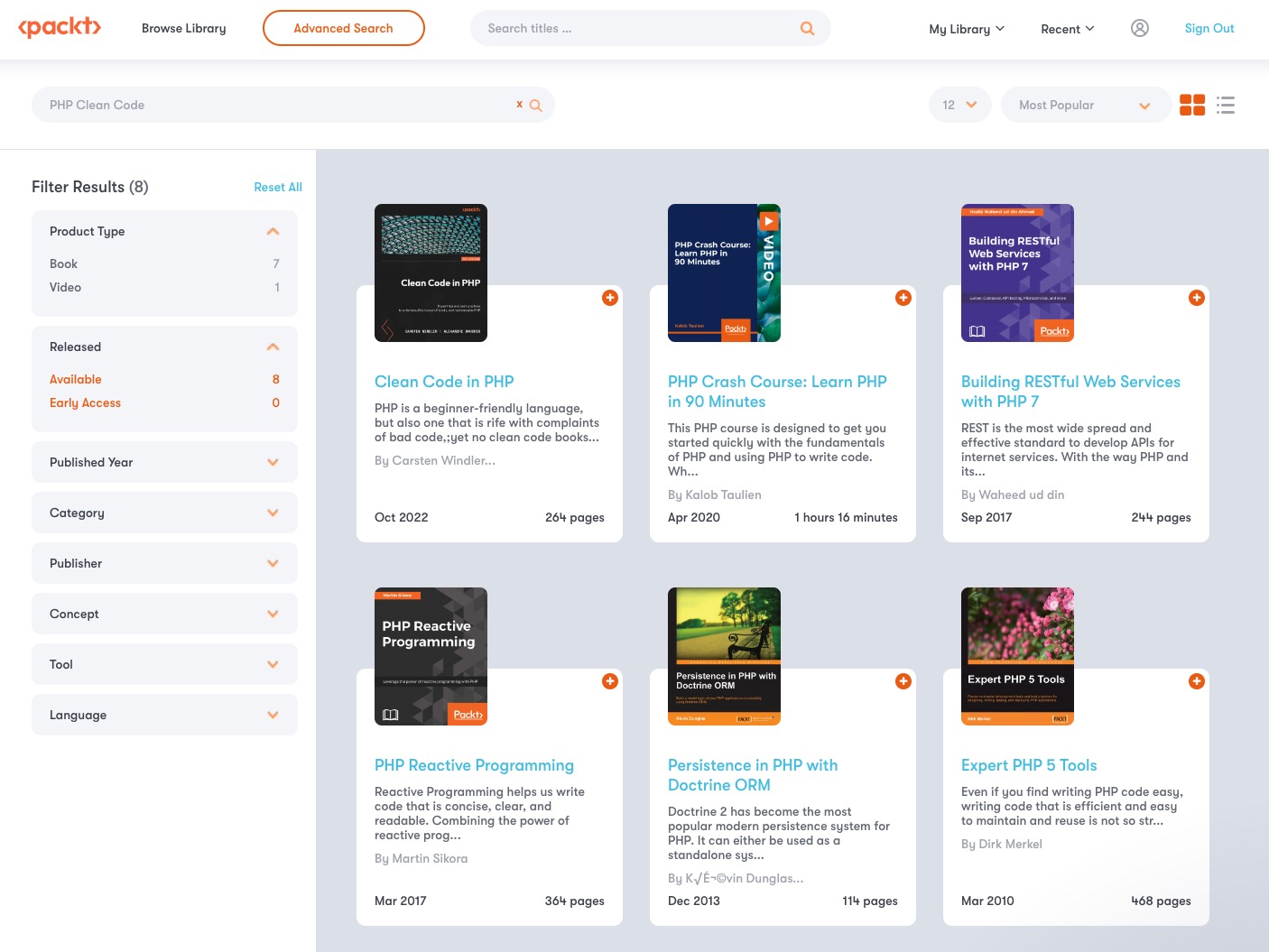1269x952 pixels.
Task: Click Sign Out
Action: (1209, 28)
